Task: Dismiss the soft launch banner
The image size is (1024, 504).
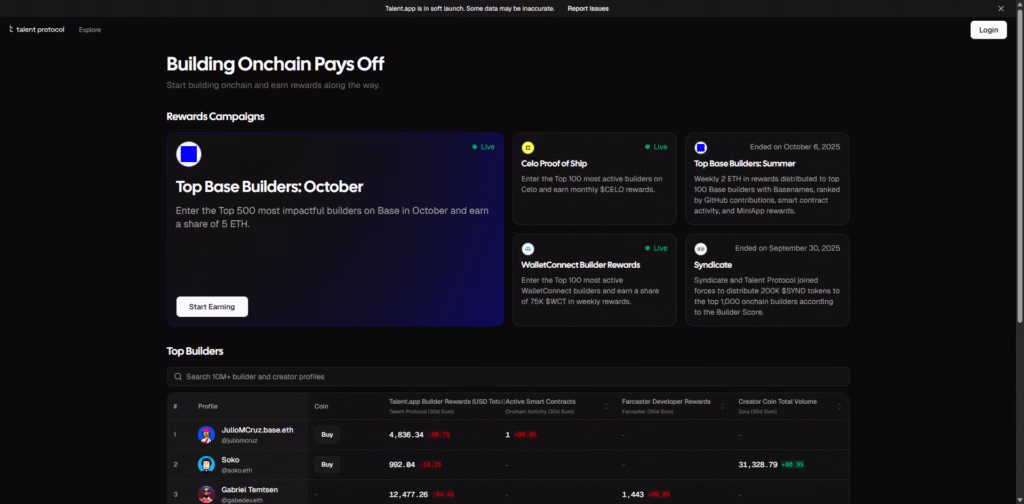Action: pos(1002,8)
